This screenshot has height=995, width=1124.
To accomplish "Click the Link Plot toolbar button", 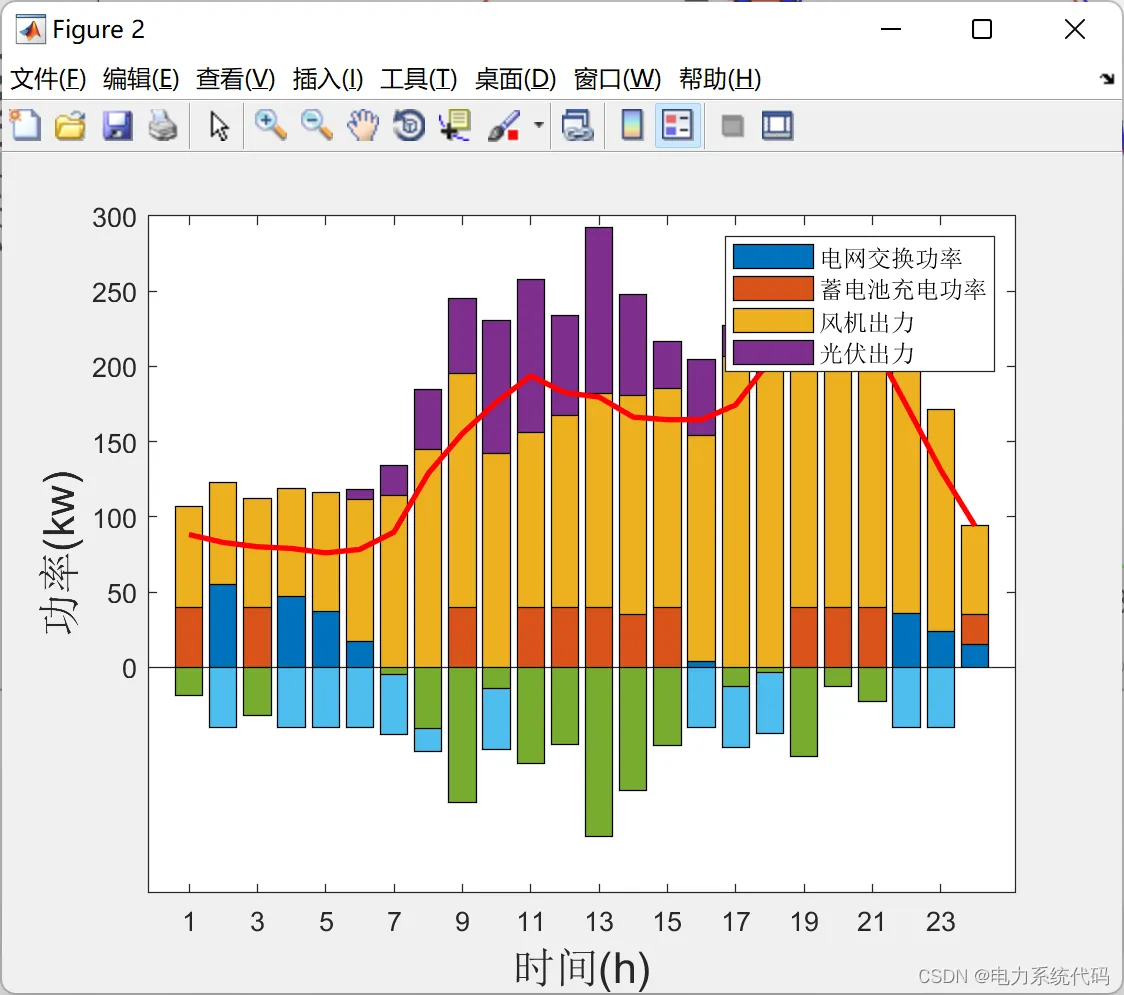I will [x=578, y=125].
